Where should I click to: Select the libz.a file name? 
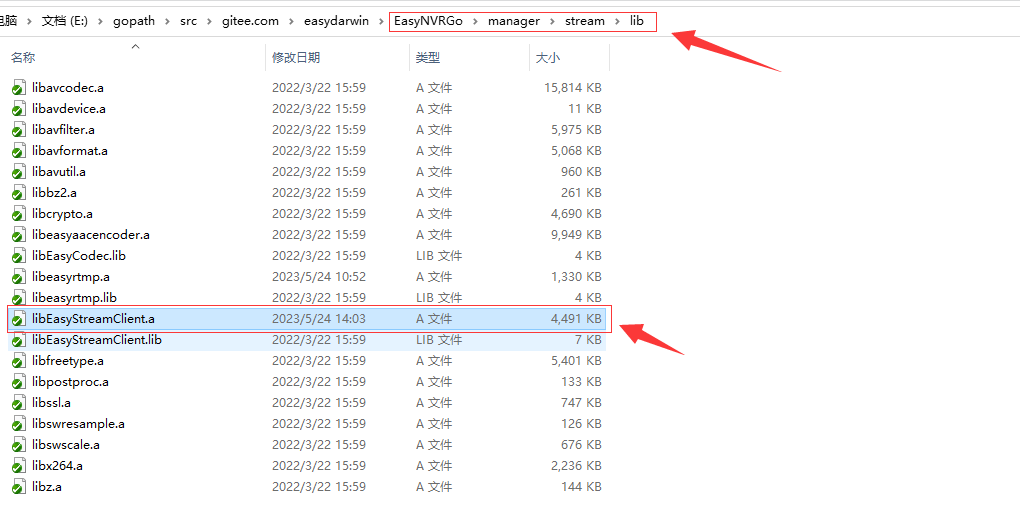pyautogui.click(x=47, y=487)
